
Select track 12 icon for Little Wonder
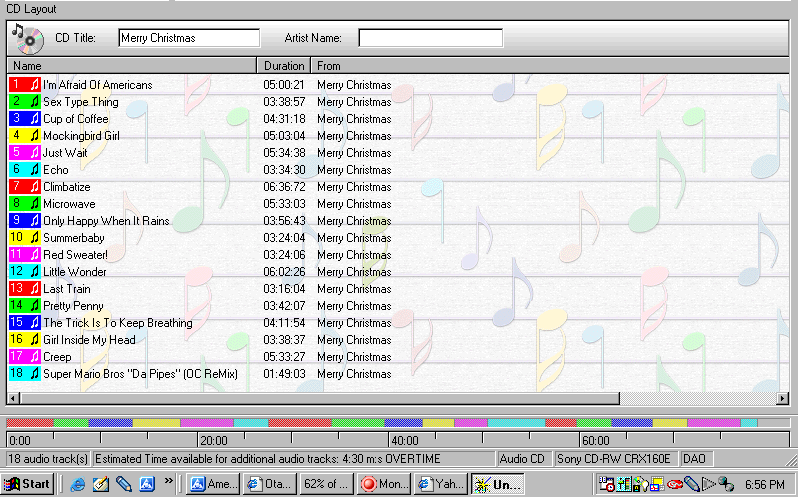click(x=25, y=272)
